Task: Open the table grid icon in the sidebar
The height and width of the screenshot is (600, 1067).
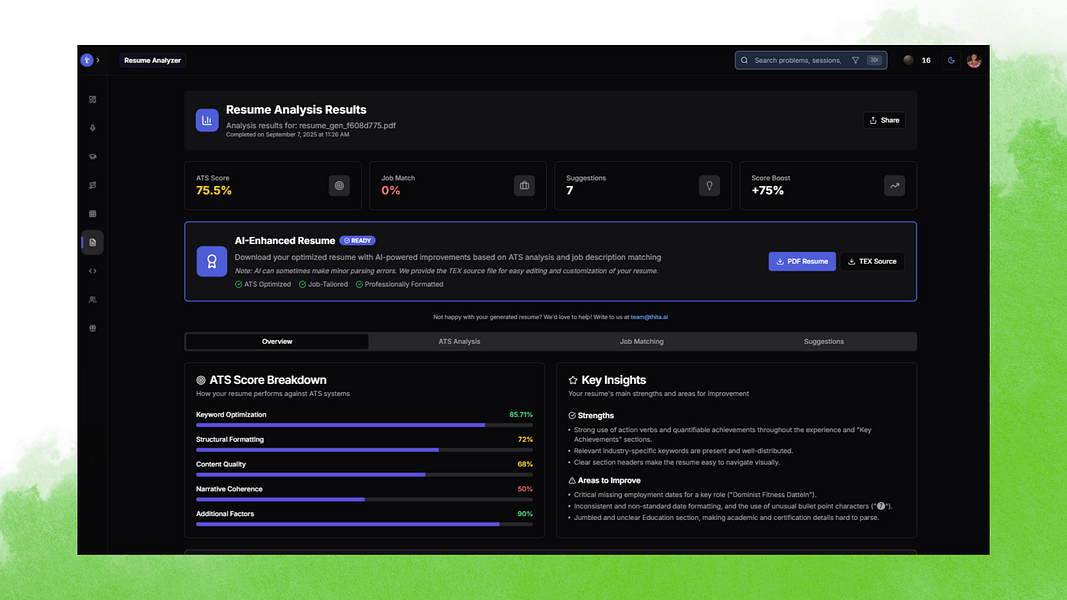Action: tap(93, 214)
